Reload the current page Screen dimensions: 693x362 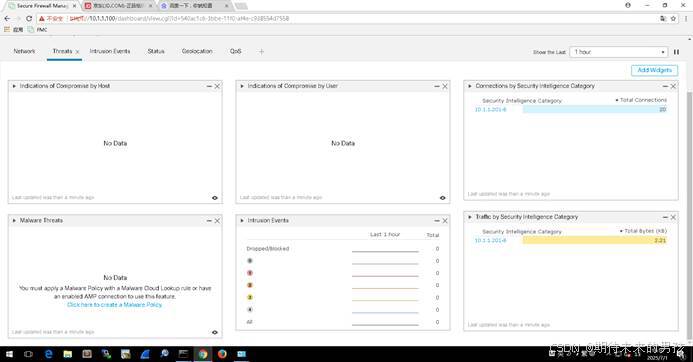click(29, 19)
